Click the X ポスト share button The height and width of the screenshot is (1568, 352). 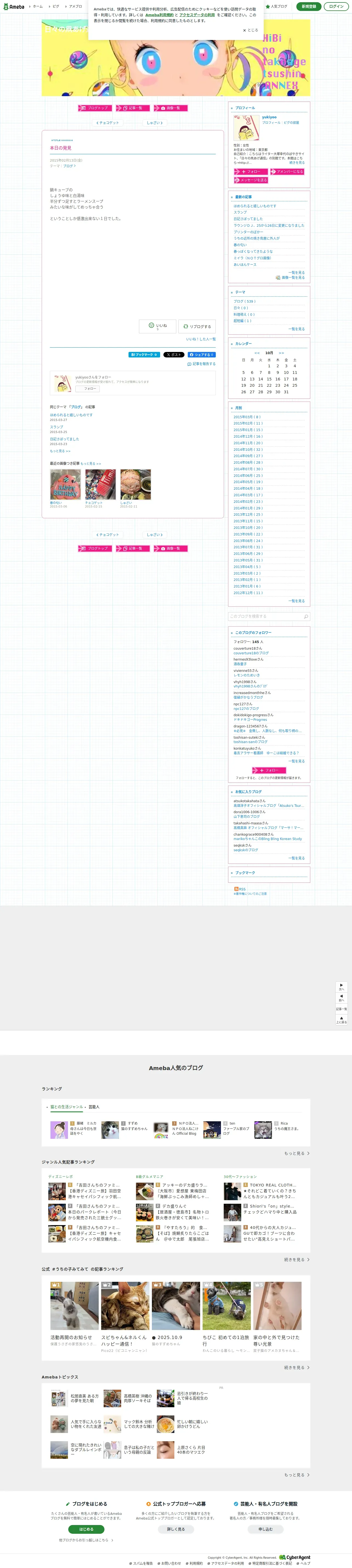(174, 355)
